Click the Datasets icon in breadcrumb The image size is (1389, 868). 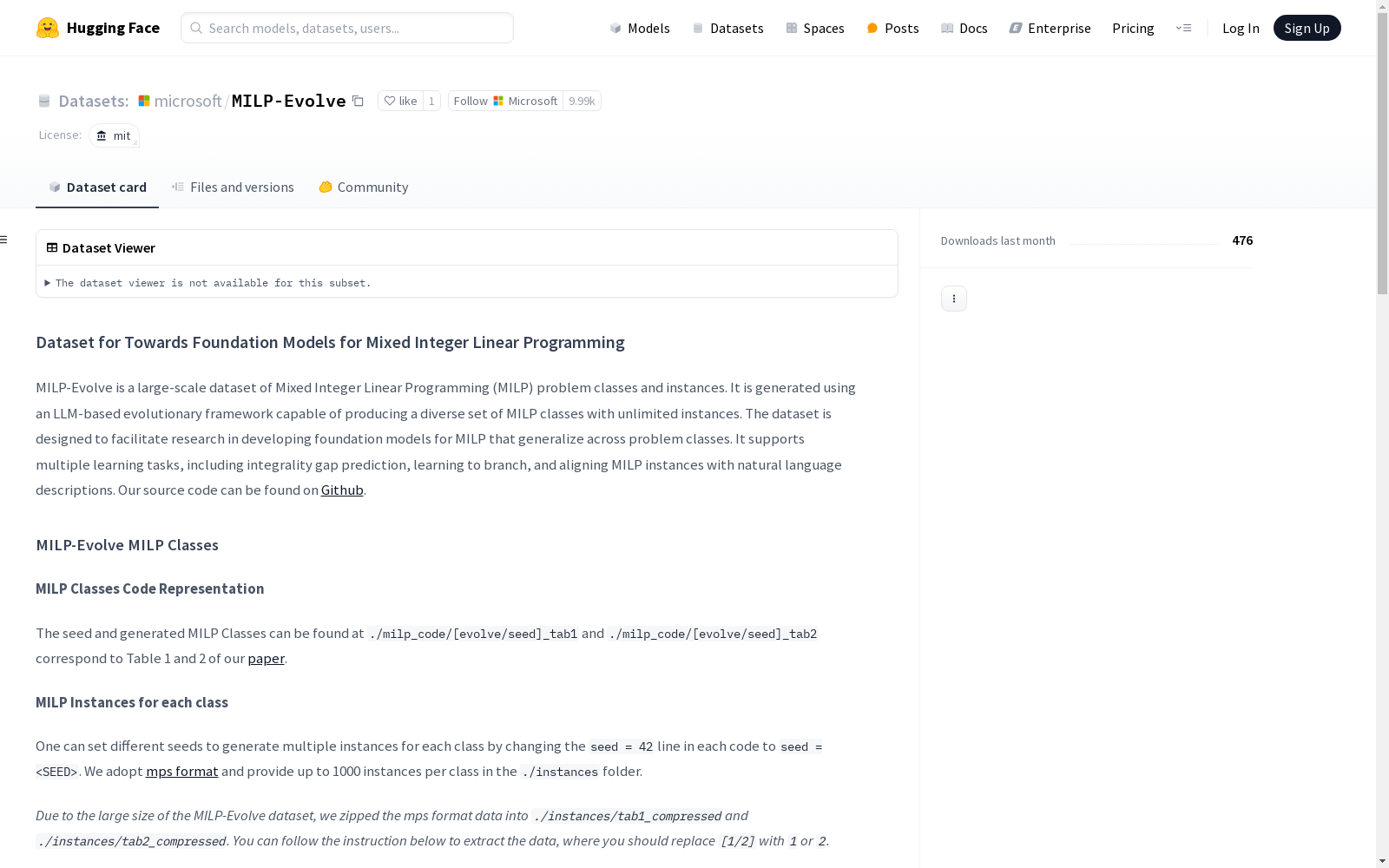pos(44,101)
